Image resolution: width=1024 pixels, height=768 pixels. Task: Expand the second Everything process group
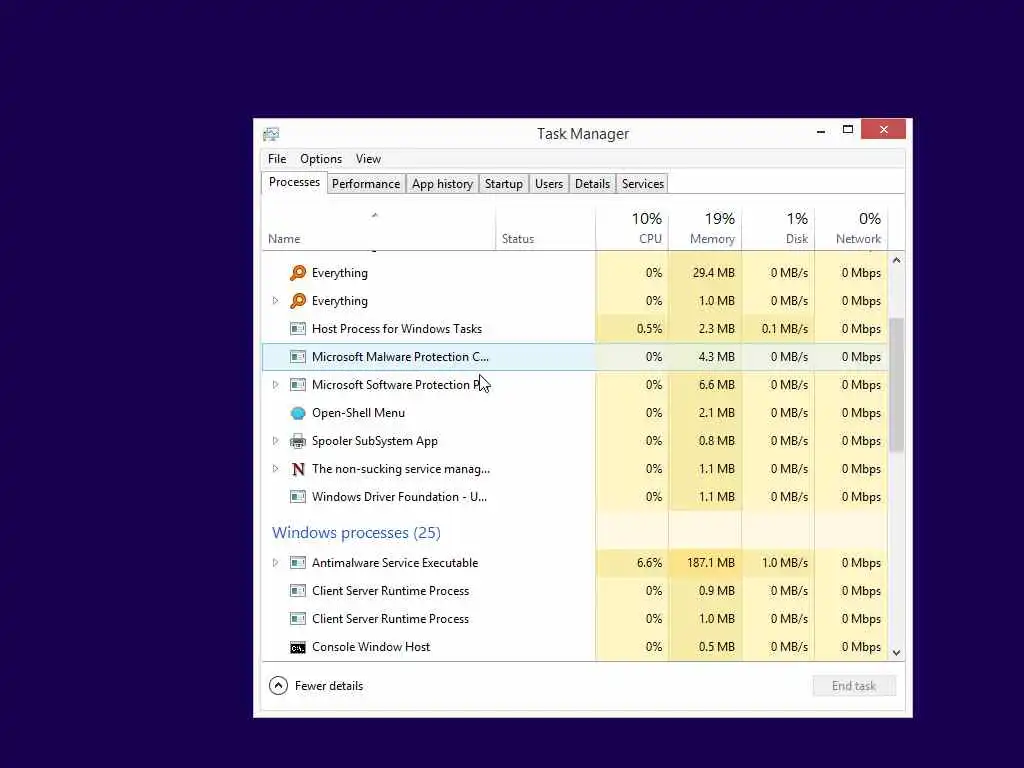[275, 300]
